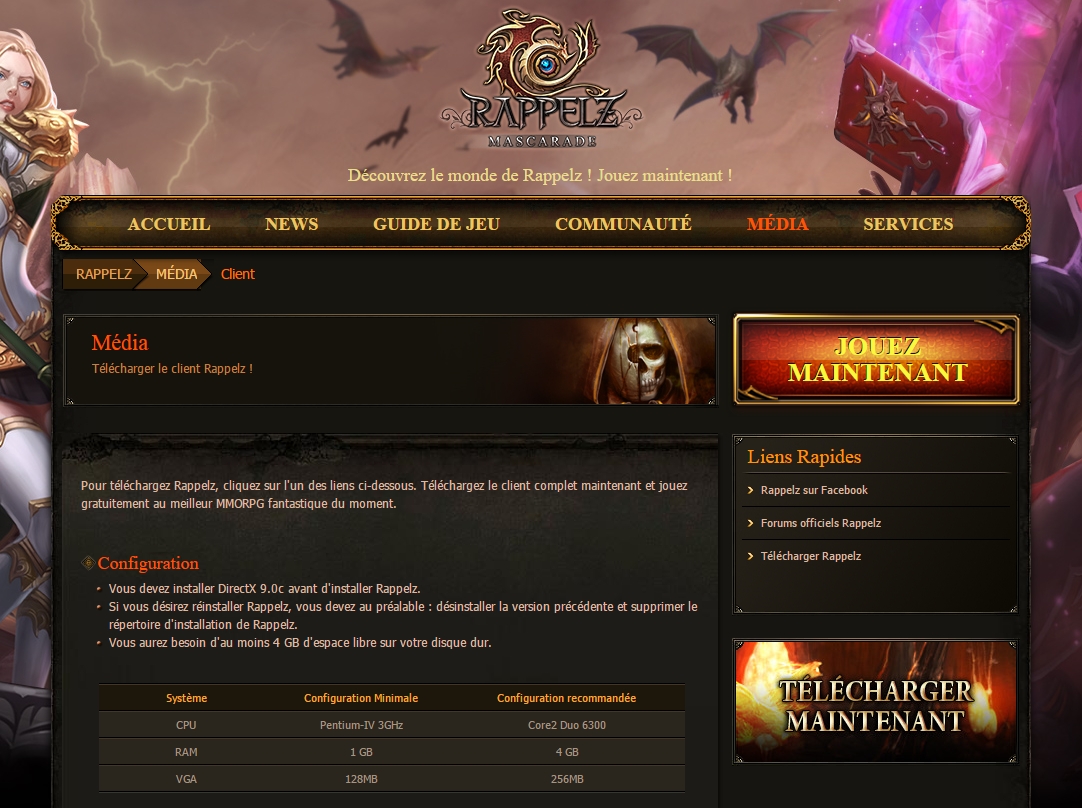
Task: Open the SERVICES menu
Action: pyautogui.click(x=908, y=224)
